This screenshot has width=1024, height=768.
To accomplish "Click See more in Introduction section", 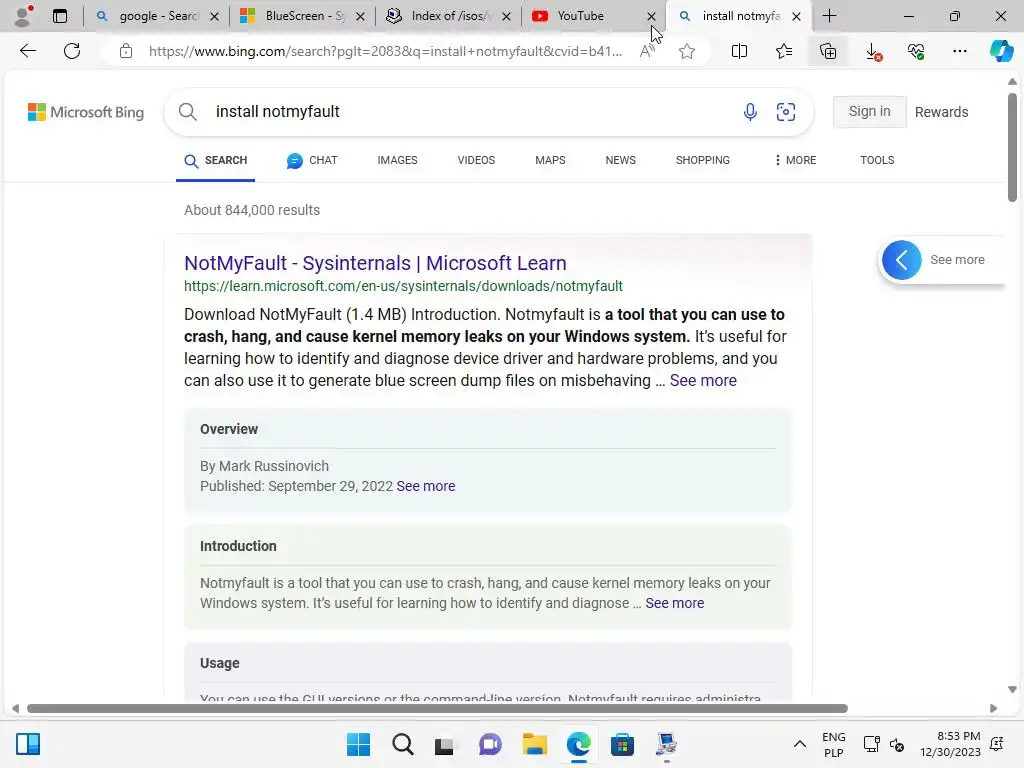I will point(675,603).
